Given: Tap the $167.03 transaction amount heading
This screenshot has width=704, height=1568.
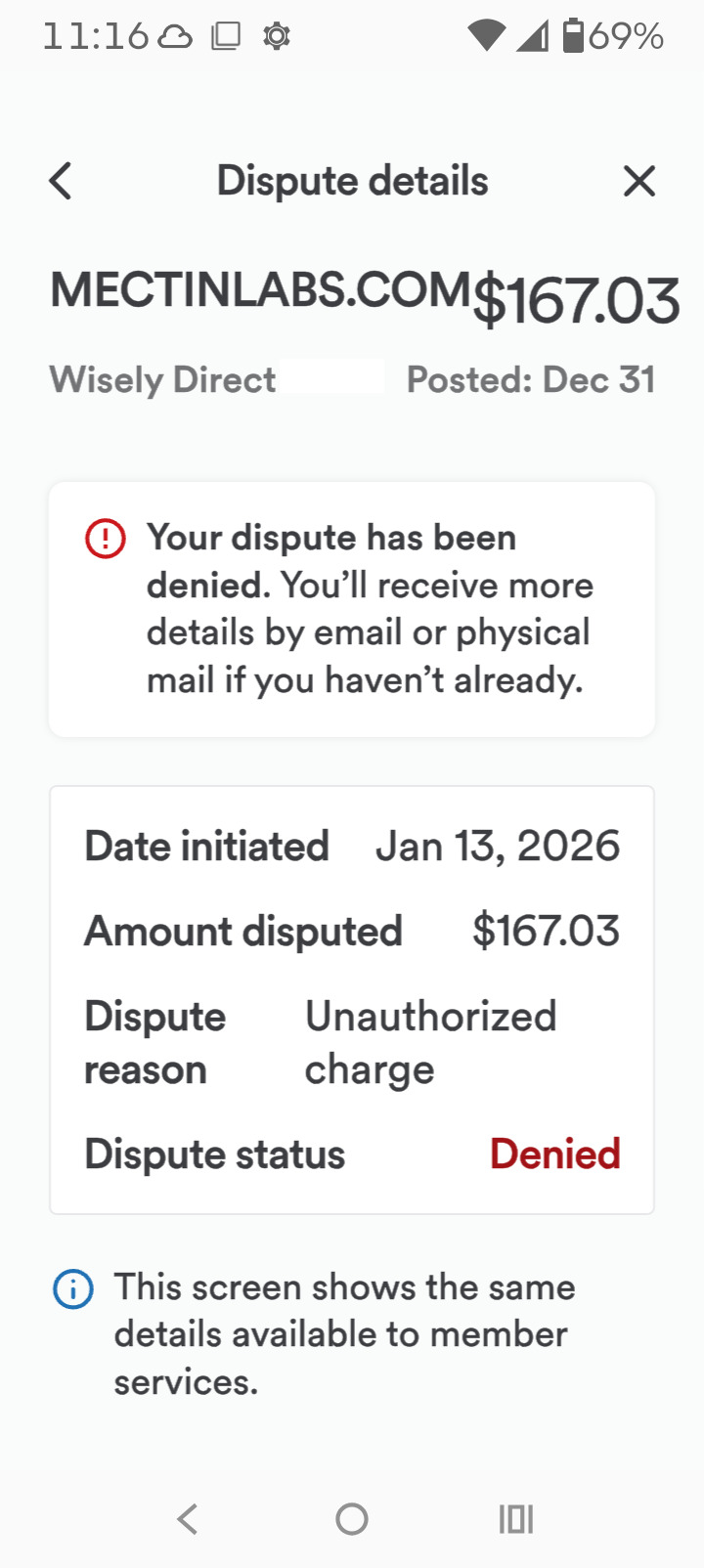Looking at the screenshot, I should 576,300.
